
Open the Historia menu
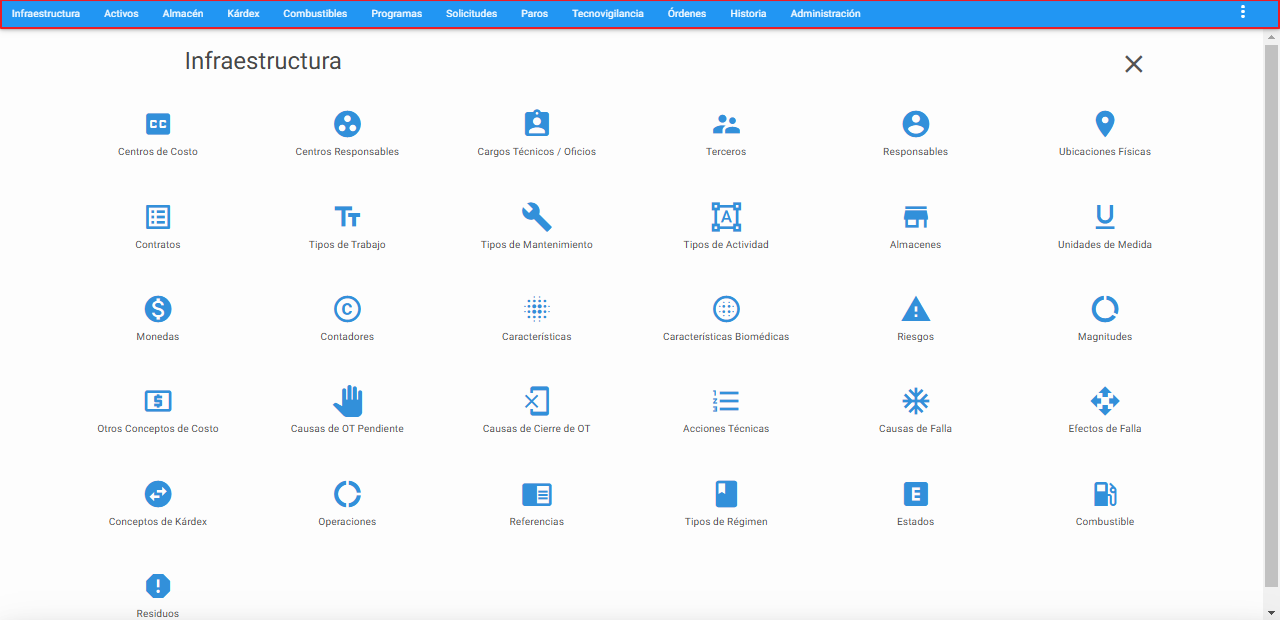pyautogui.click(x=748, y=14)
